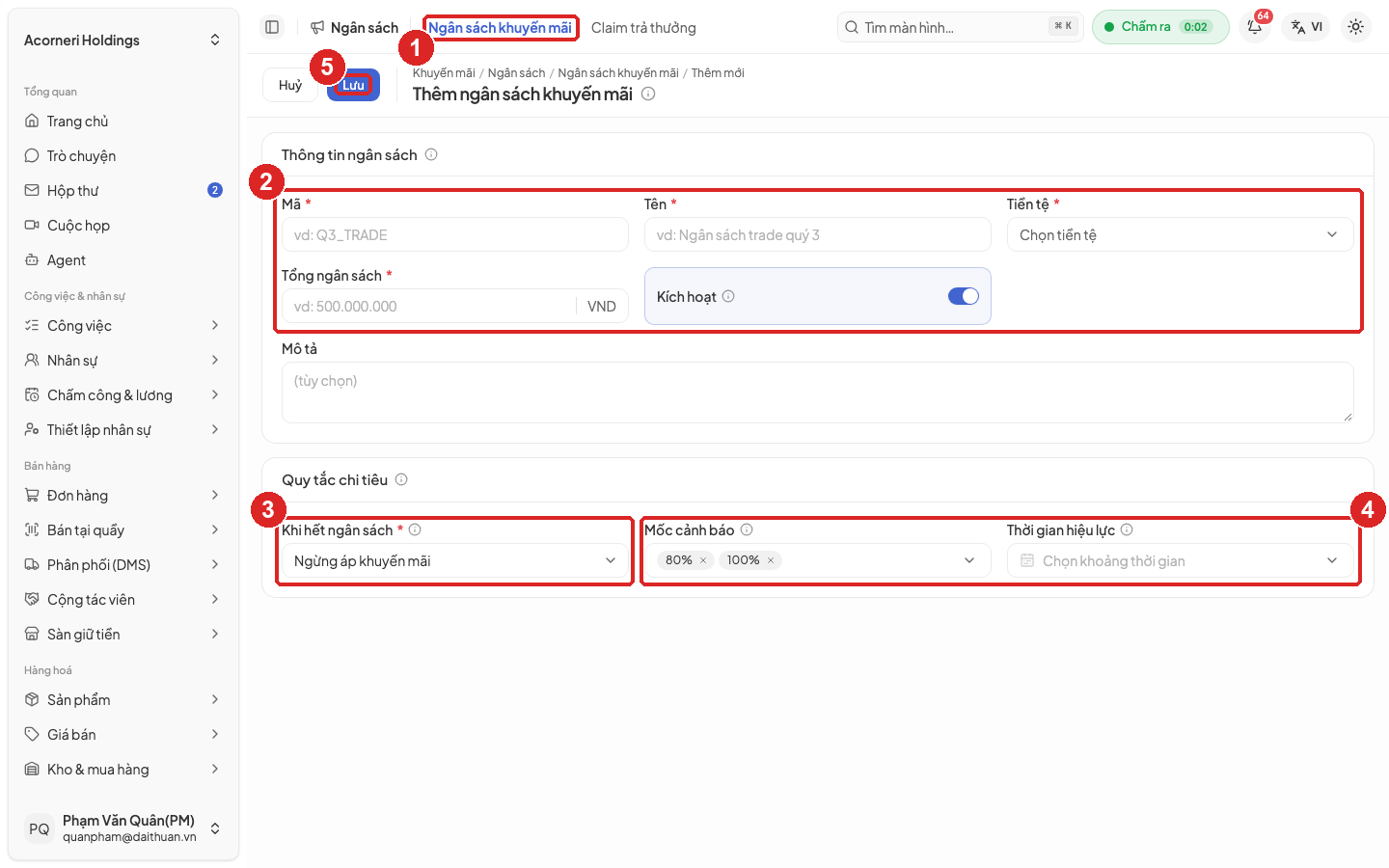Open Hộp thư in the sidebar
Viewport: 1389px width, 868px height.
point(123,191)
